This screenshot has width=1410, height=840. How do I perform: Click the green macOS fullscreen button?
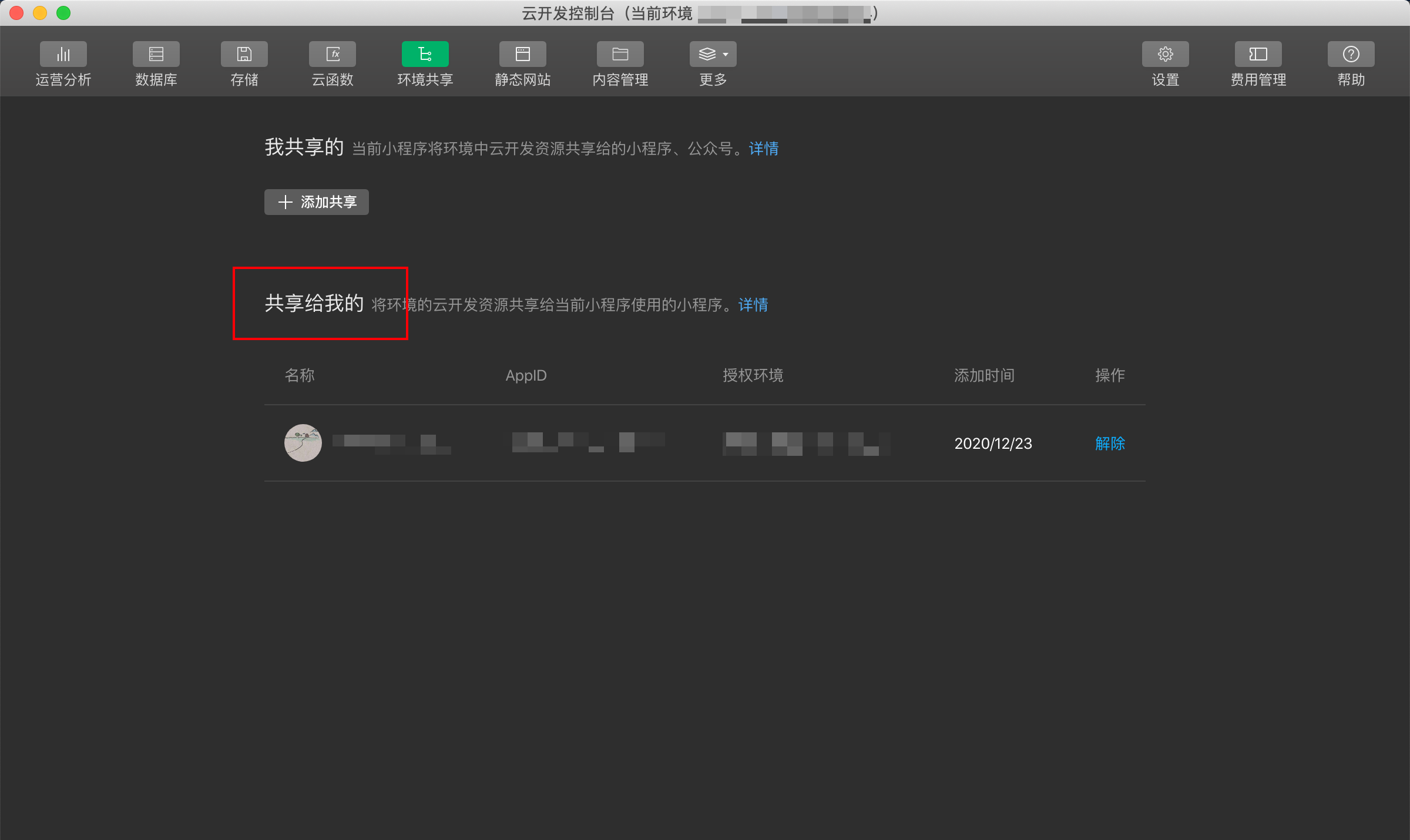(63, 13)
